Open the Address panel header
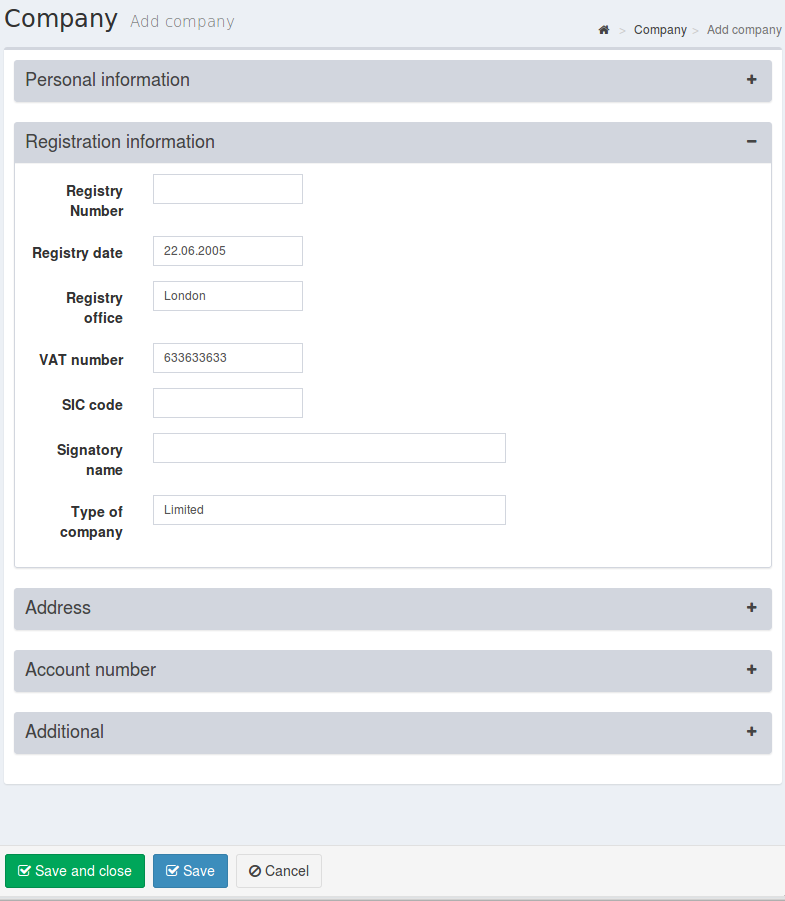This screenshot has width=785, height=901. (392, 609)
